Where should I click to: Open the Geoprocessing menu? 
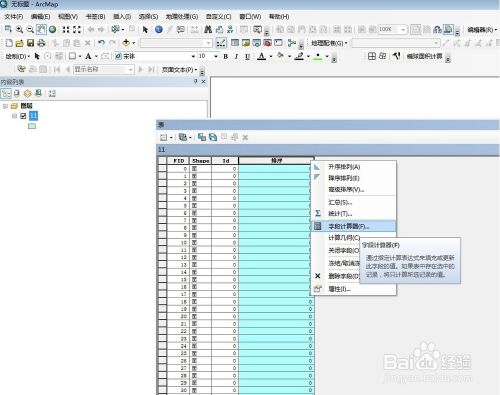pos(182,16)
